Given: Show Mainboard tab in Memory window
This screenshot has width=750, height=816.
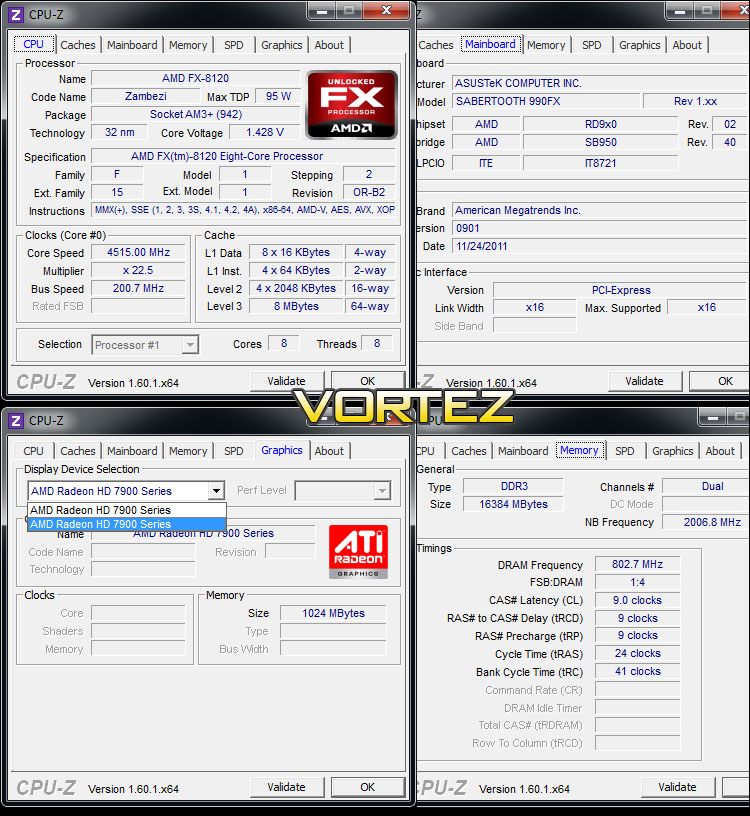Looking at the screenshot, I should coord(523,451).
